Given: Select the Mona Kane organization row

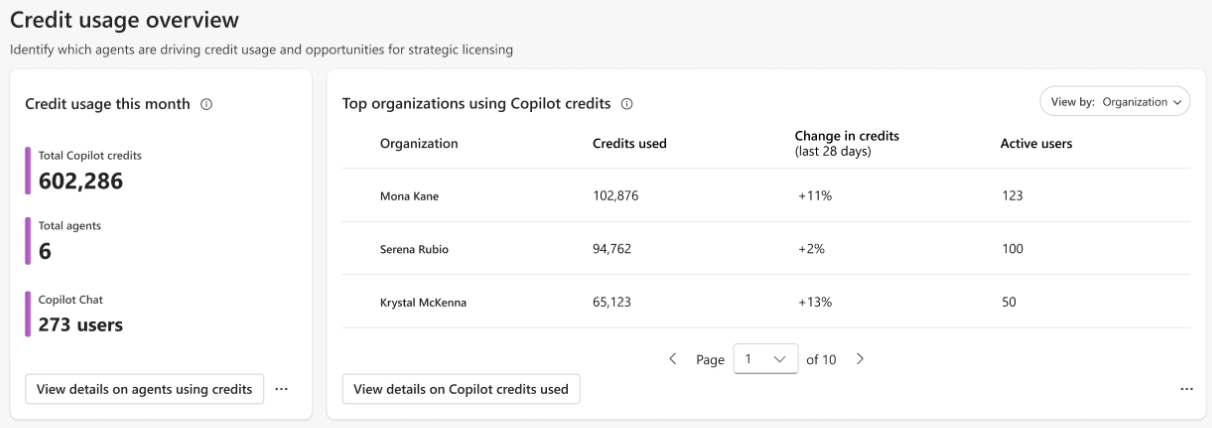Looking at the screenshot, I should point(410,196).
